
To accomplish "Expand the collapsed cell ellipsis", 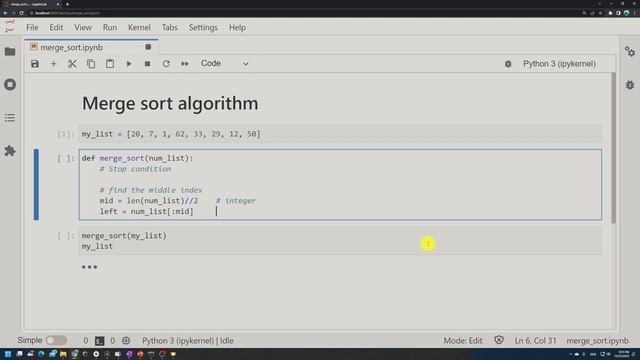I will pyautogui.click(x=89, y=267).
